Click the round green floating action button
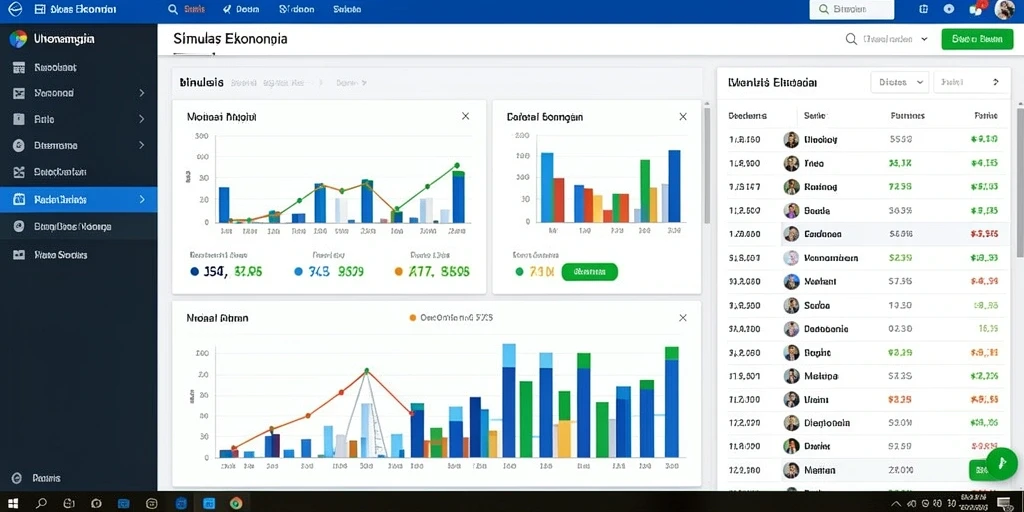 [1002, 463]
